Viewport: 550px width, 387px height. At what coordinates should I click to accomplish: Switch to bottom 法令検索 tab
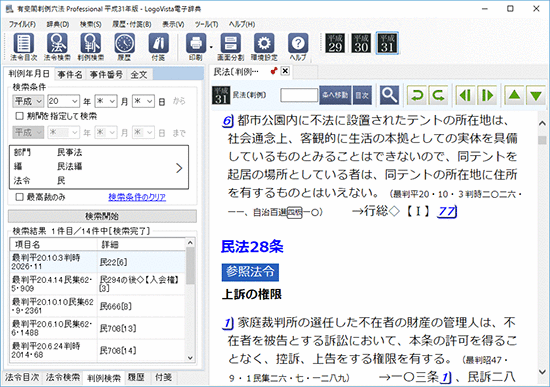(x=63, y=377)
